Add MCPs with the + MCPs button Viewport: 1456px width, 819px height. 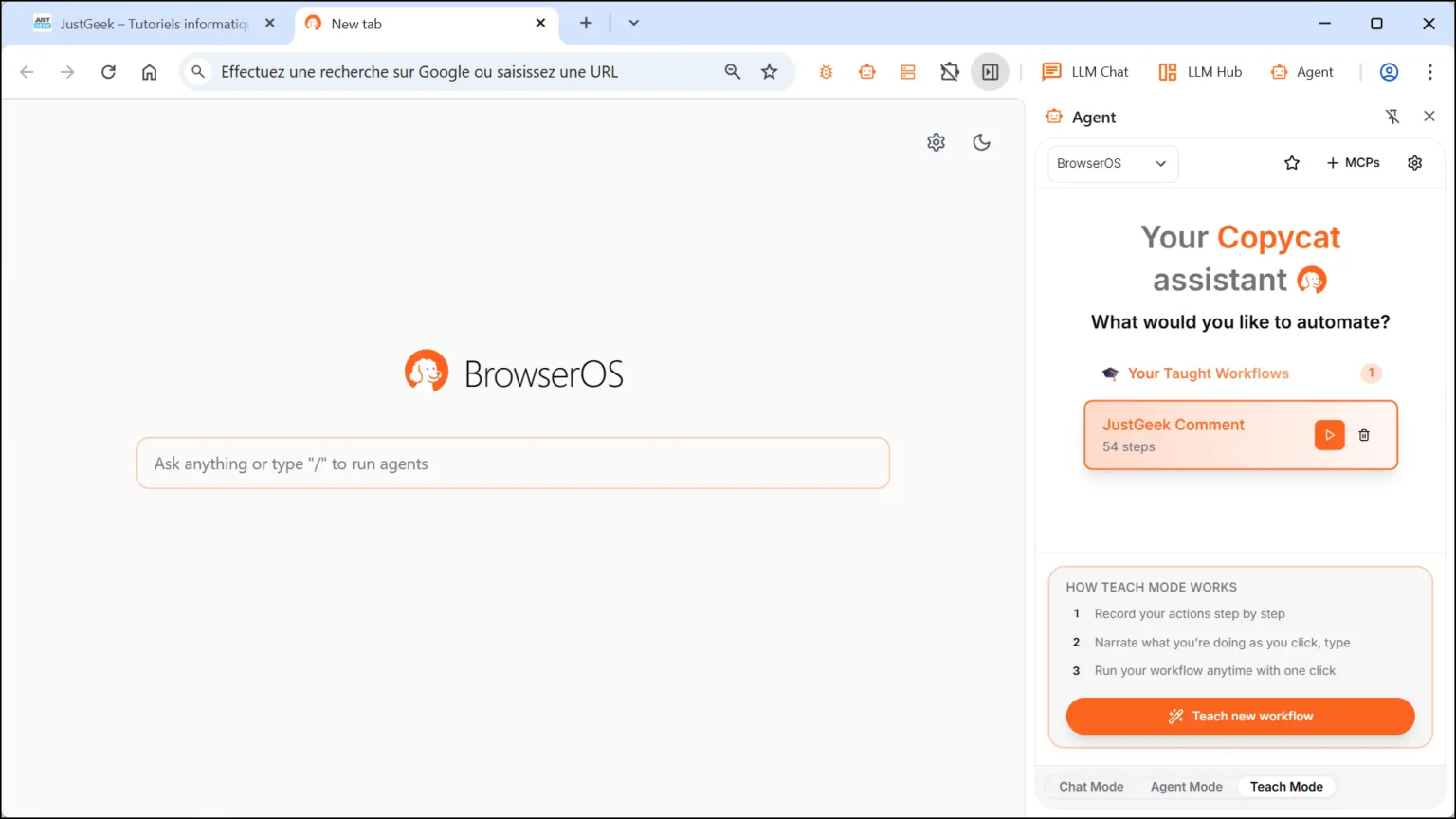pos(1353,162)
